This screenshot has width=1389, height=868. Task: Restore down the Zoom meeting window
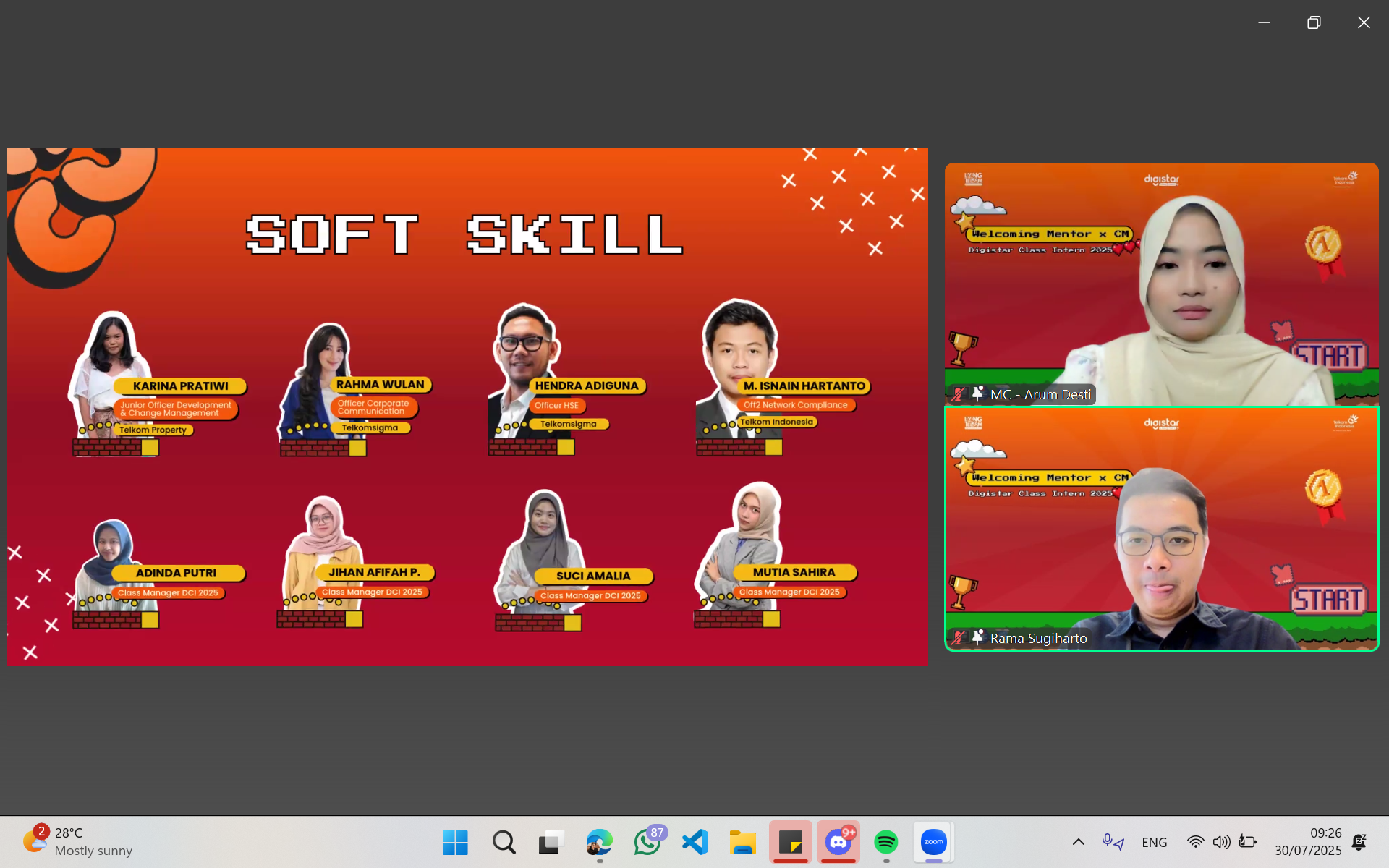[x=1314, y=22]
